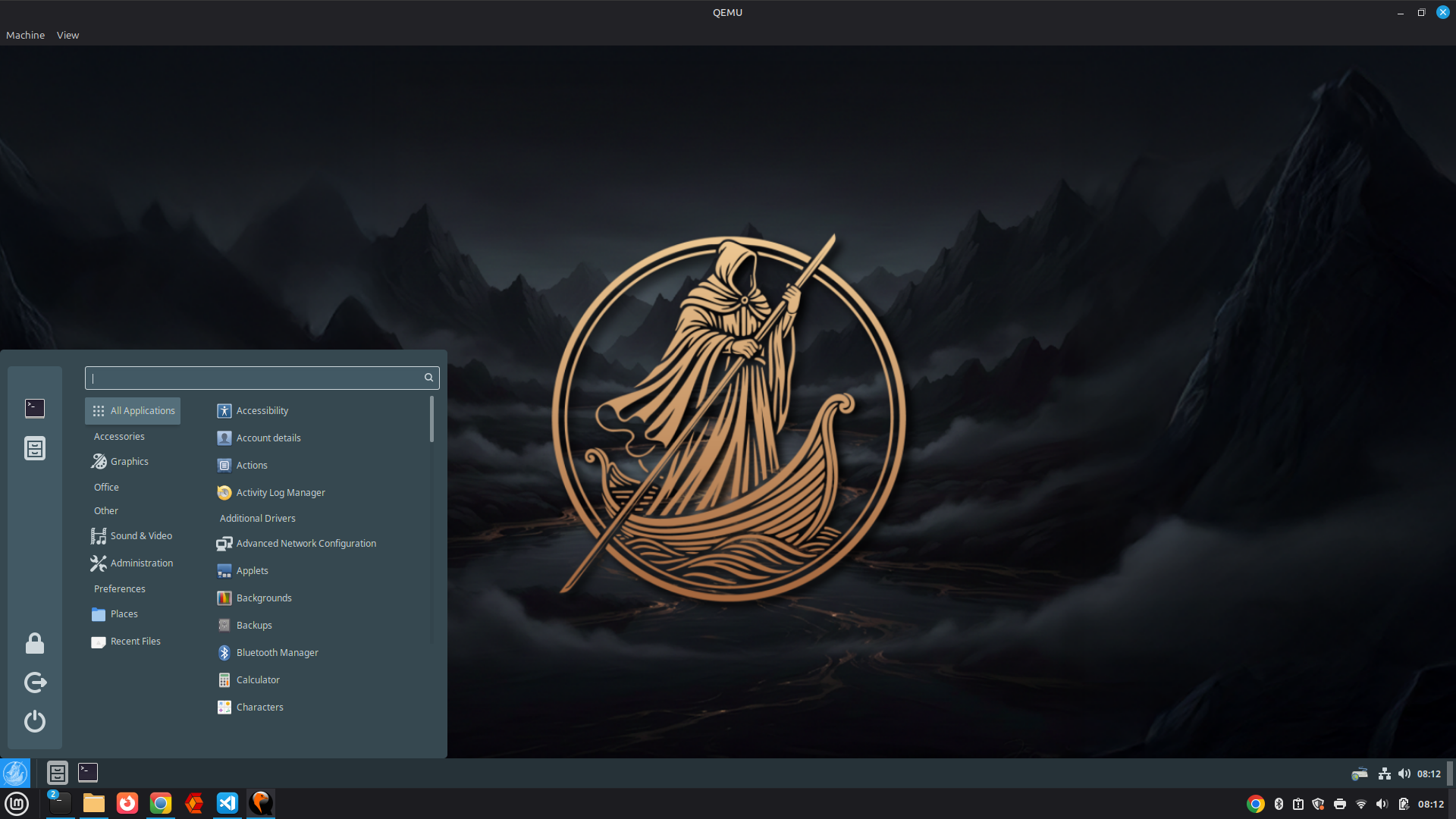Log out using the logout icon
Image resolution: width=1456 pixels, height=819 pixels.
pos(35,682)
